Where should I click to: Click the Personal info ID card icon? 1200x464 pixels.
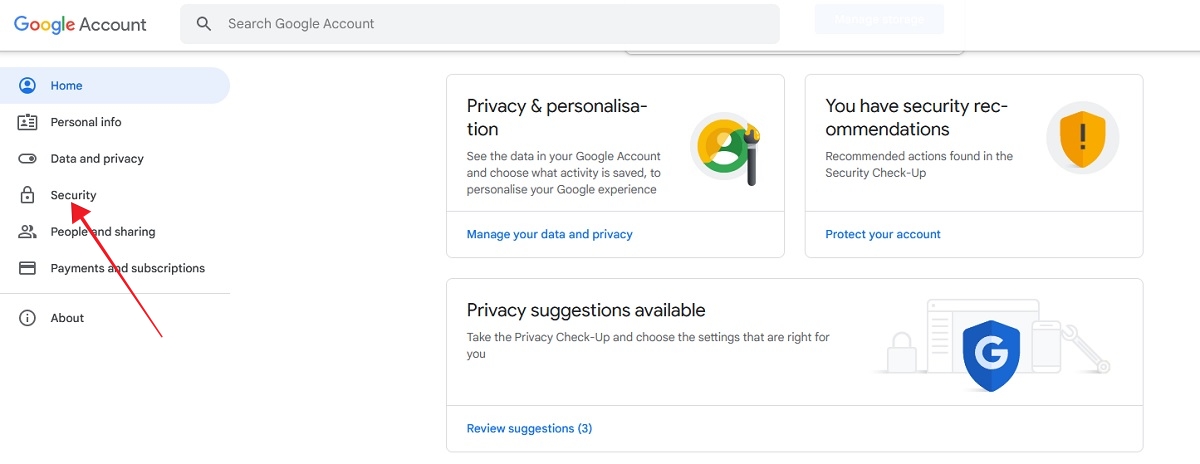28,122
